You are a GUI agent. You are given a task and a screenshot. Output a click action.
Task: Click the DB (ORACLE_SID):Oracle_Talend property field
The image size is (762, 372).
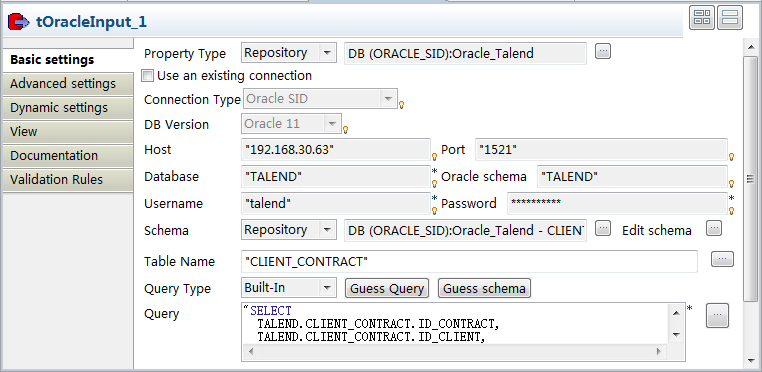pos(465,53)
